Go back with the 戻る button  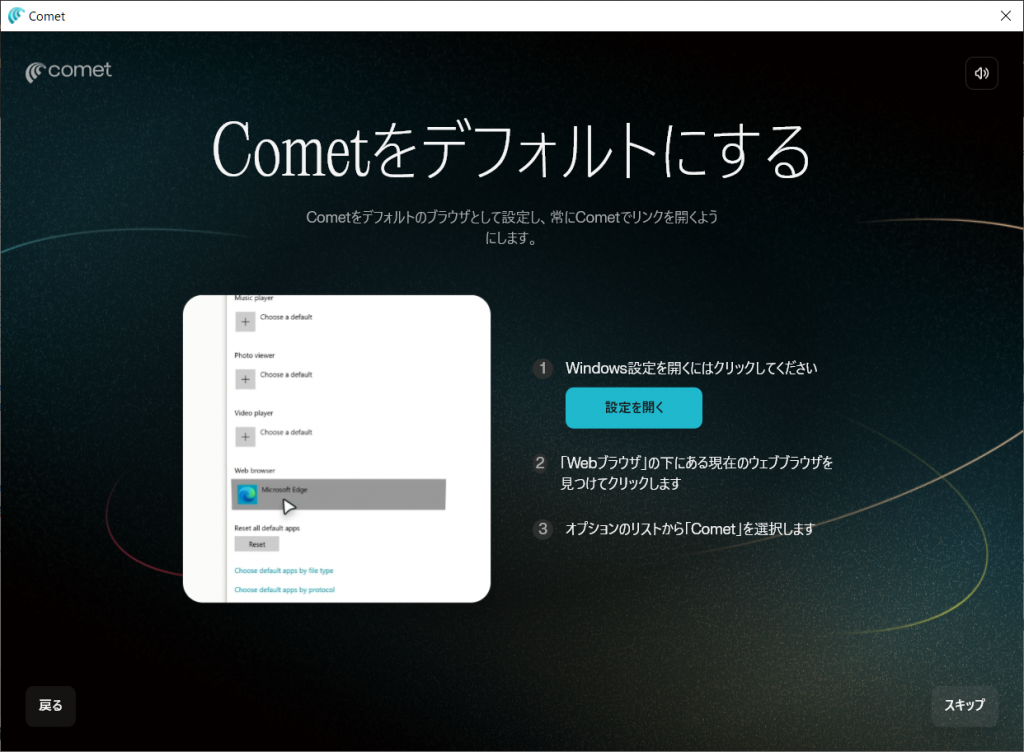51,706
